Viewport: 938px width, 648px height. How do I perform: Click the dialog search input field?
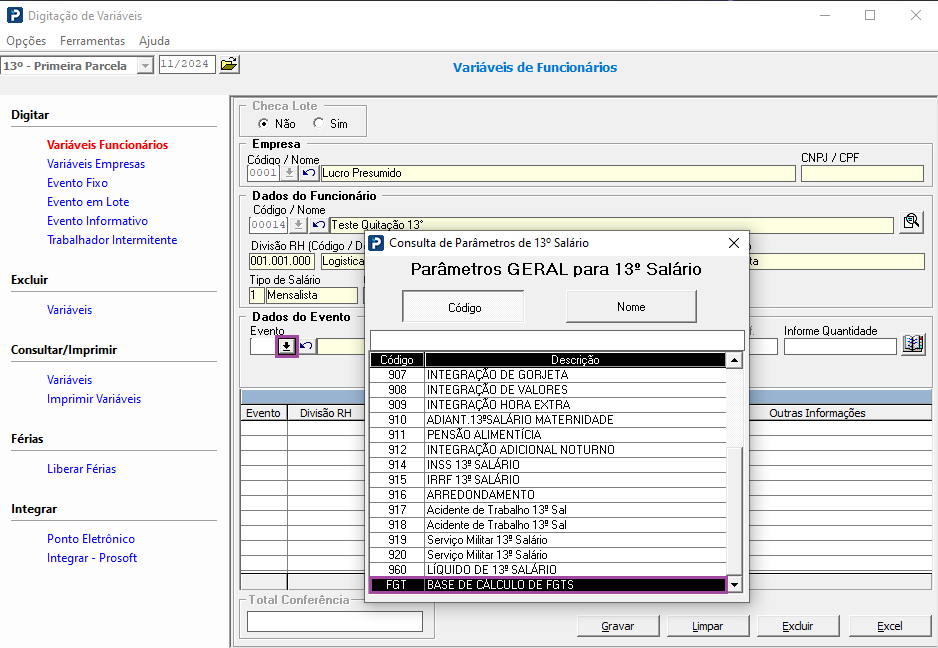(557, 340)
